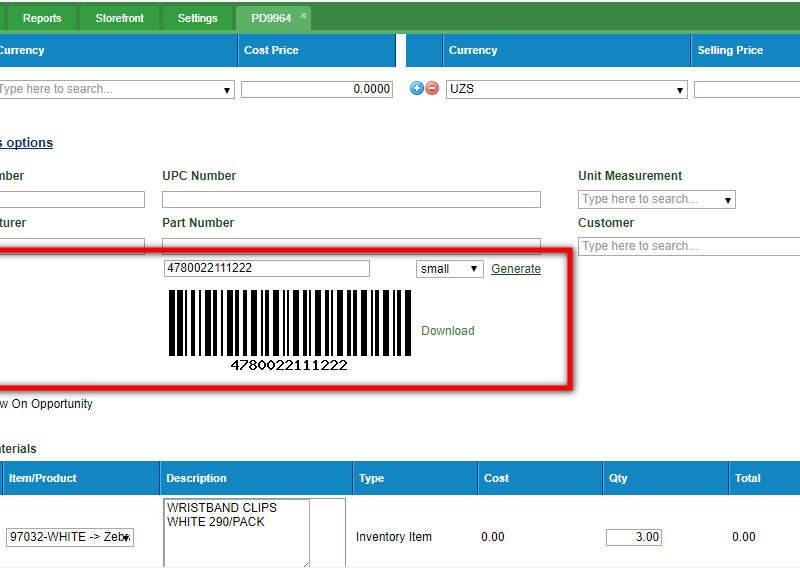Click the Download barcode link
The width and height of the screenshot is (800, 568).
tap(448, 331)
